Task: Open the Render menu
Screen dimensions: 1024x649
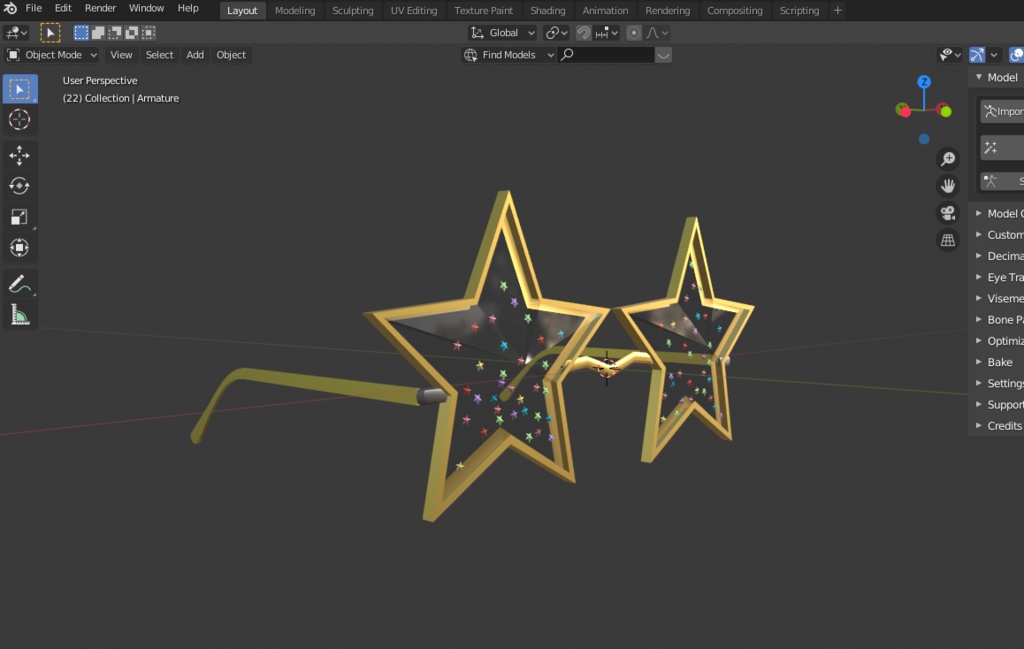Action: point(100,8)
